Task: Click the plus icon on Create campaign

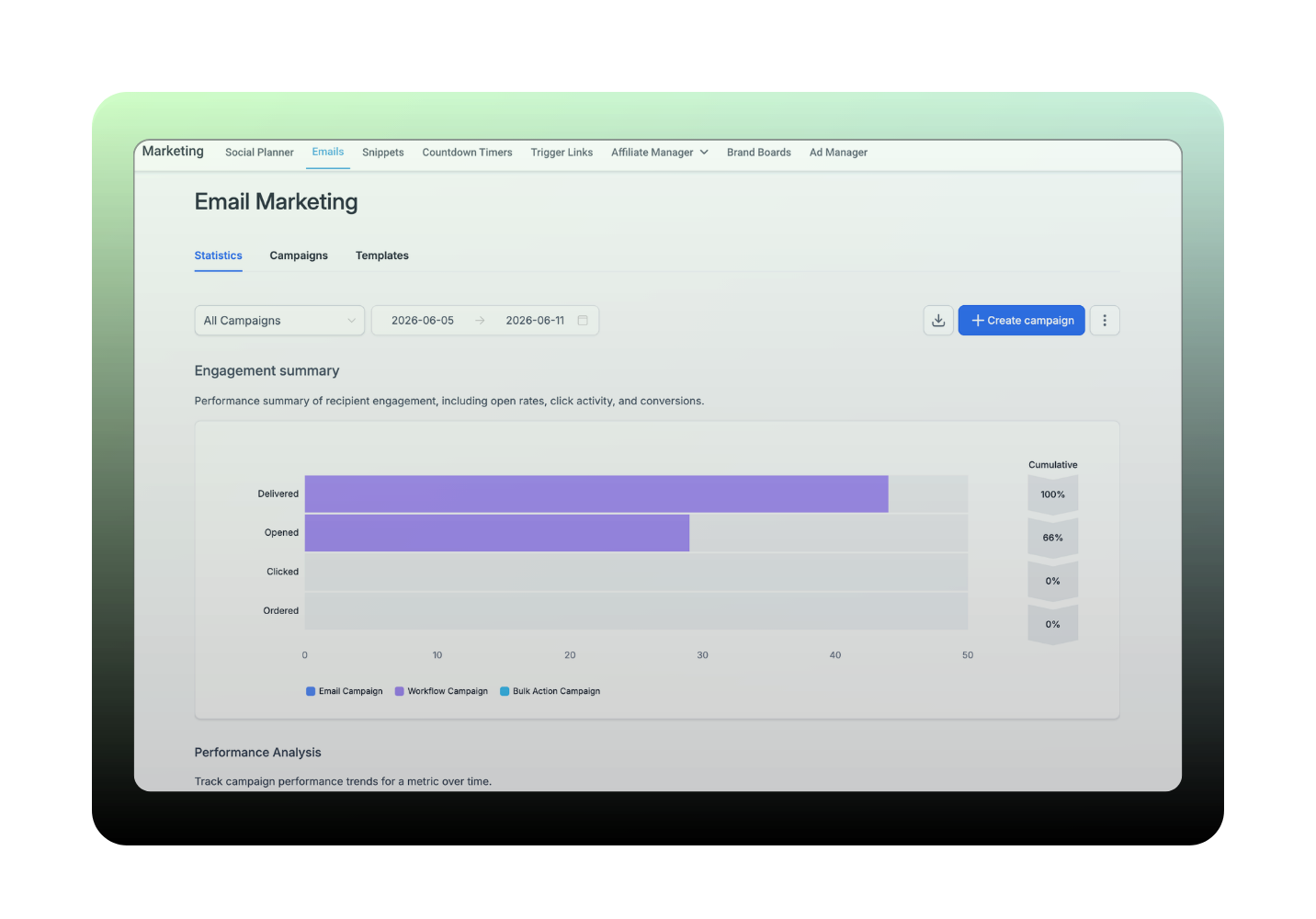Action: [x=978, y=321]
